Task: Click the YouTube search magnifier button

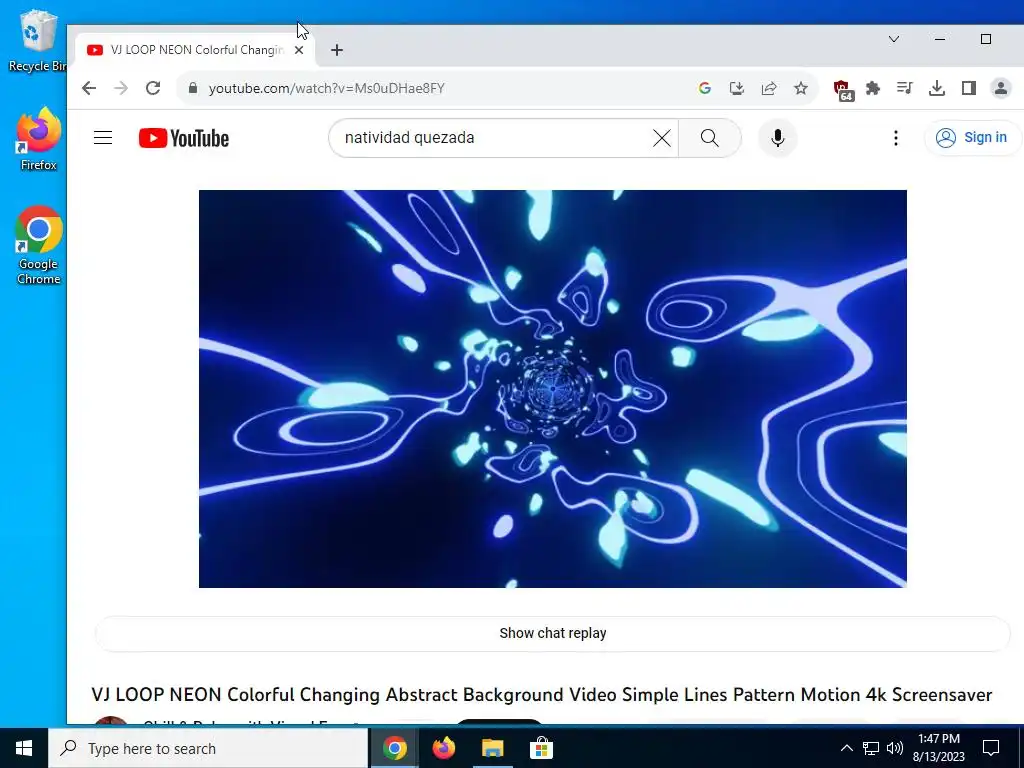Action: pyautogui.click(x=710, y=138)
